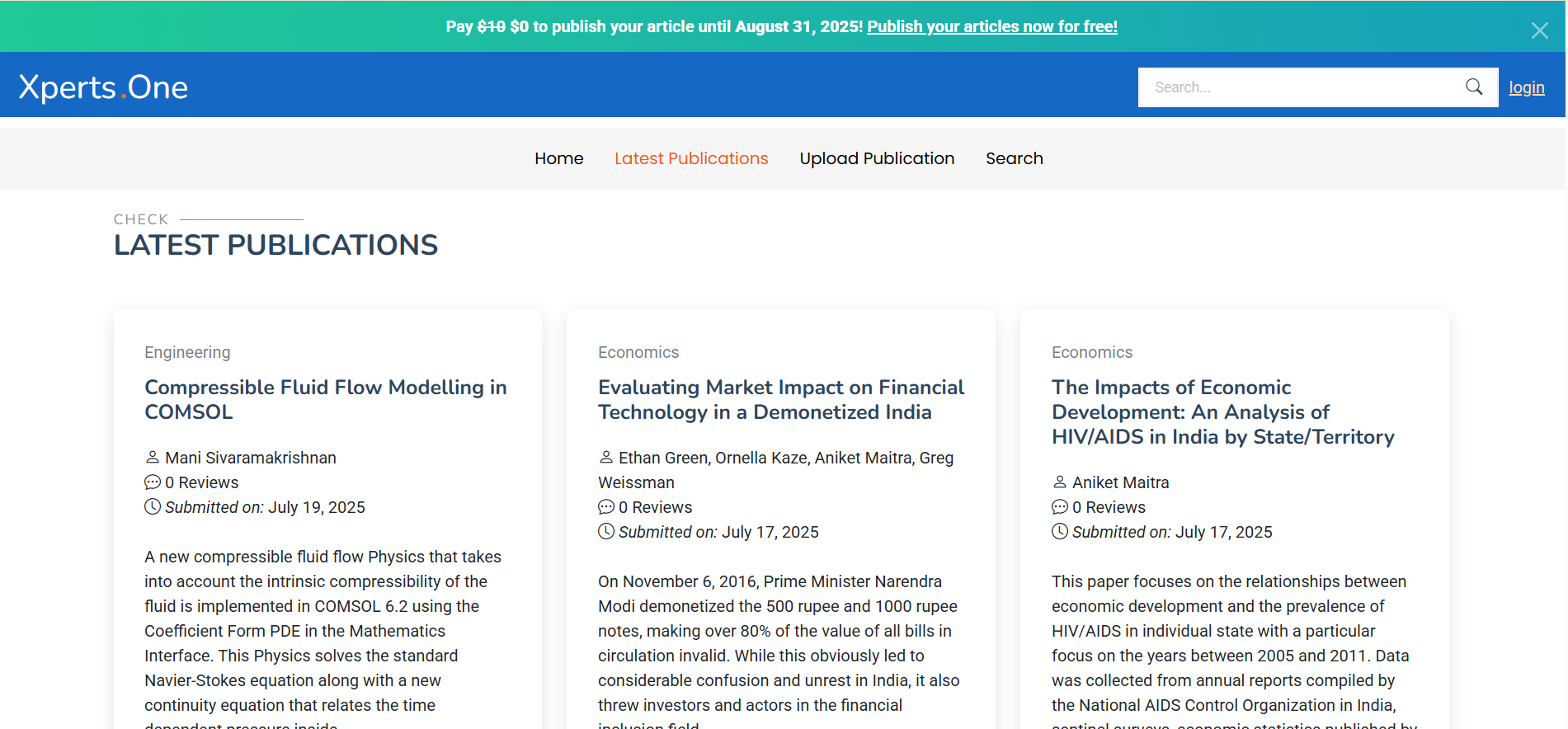This screenshot has height=729, width=1568.
Task: Go to Upload Publication page
Action: (877, 158)
